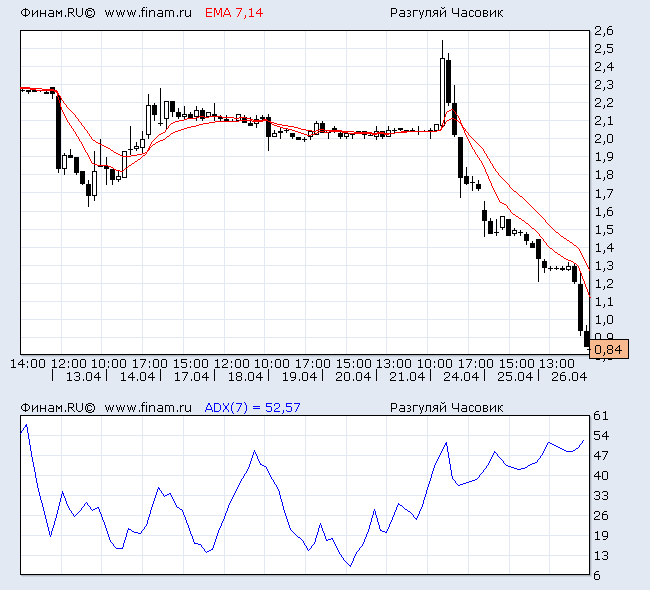
Task: Click the 61 value on the ADX axis
Action: tap(601, 416)
